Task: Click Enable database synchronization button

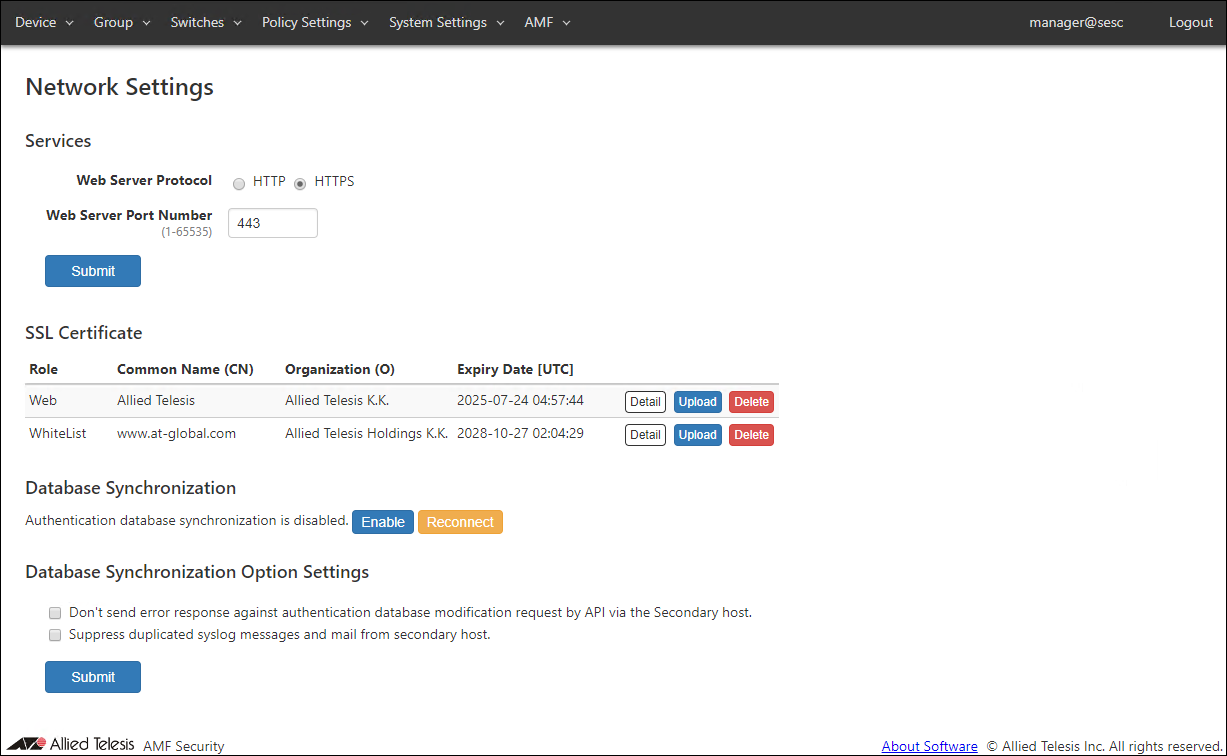Action: (x=383, y=522)
